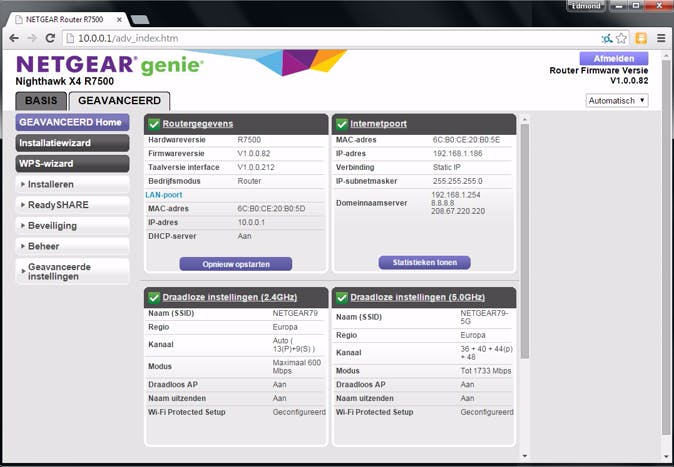Open the Chrome hamburger menu
Screen dimensions: 674x467
coord(661,38)
